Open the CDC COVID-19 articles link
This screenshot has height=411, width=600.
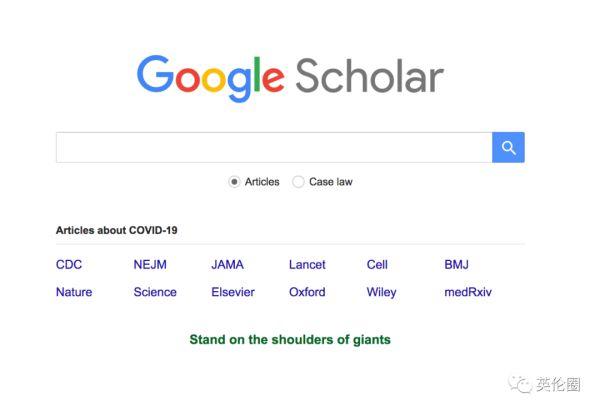[69, 264]
